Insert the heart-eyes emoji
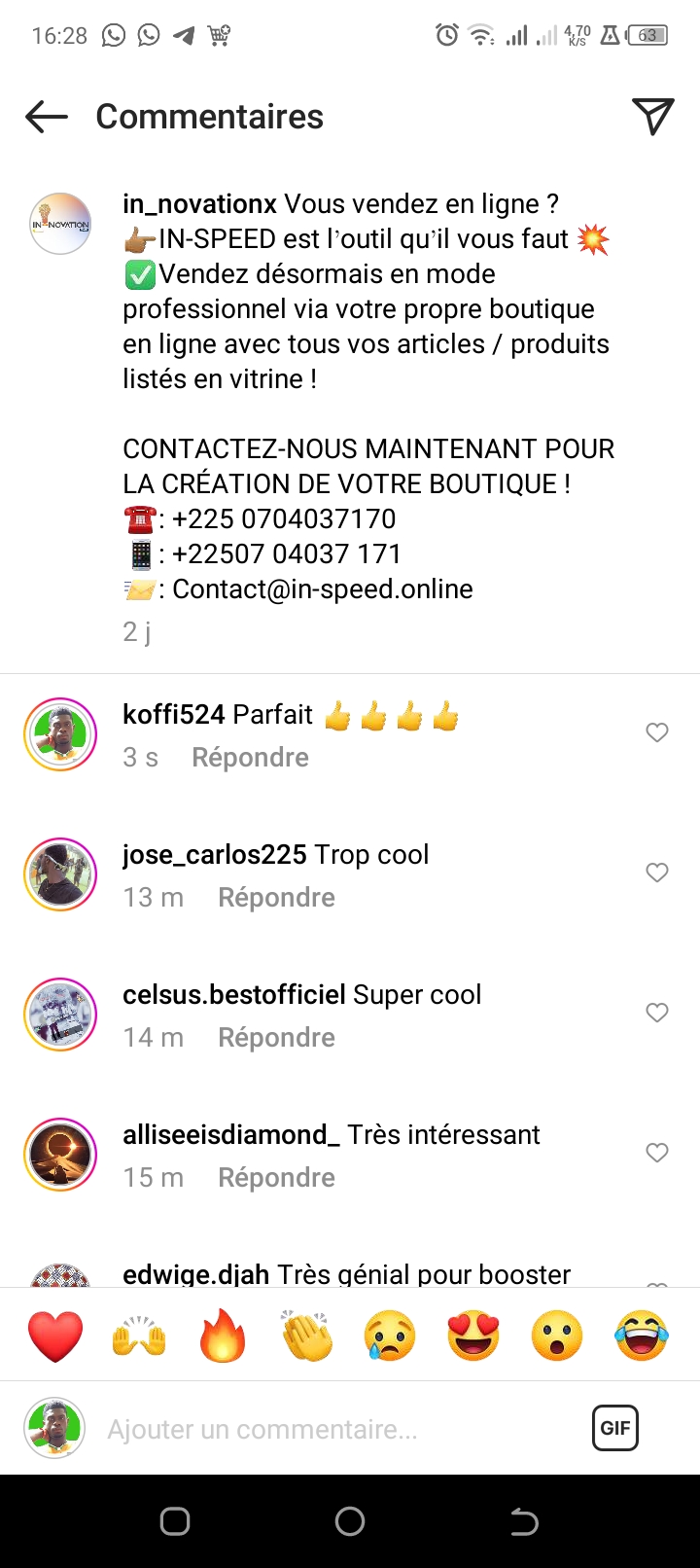700x1568 pixels. coord(473,1336)
